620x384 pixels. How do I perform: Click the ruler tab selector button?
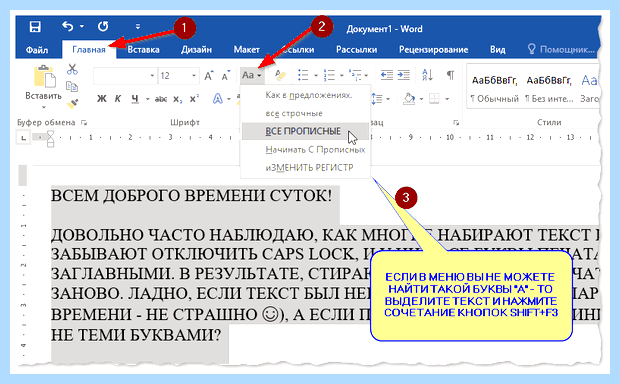pos(23,138)
